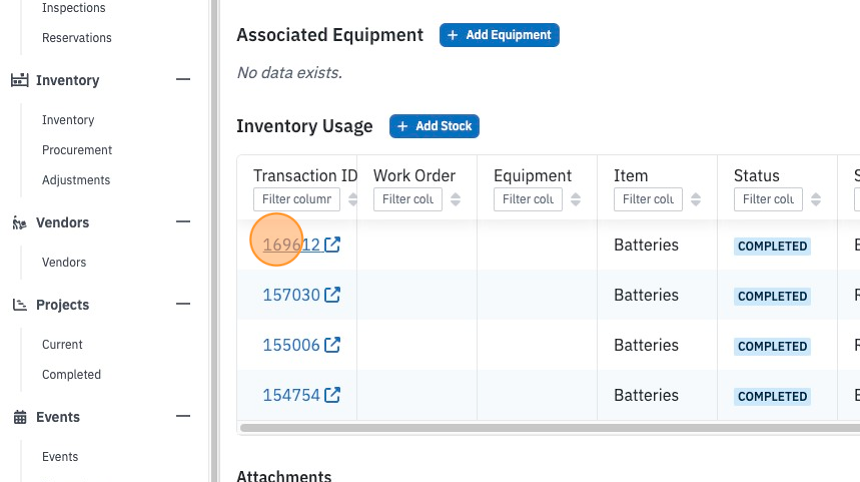The image size is (860, 482).
Task: Focus the Transaction ID filter field
Action: point(296,200)
